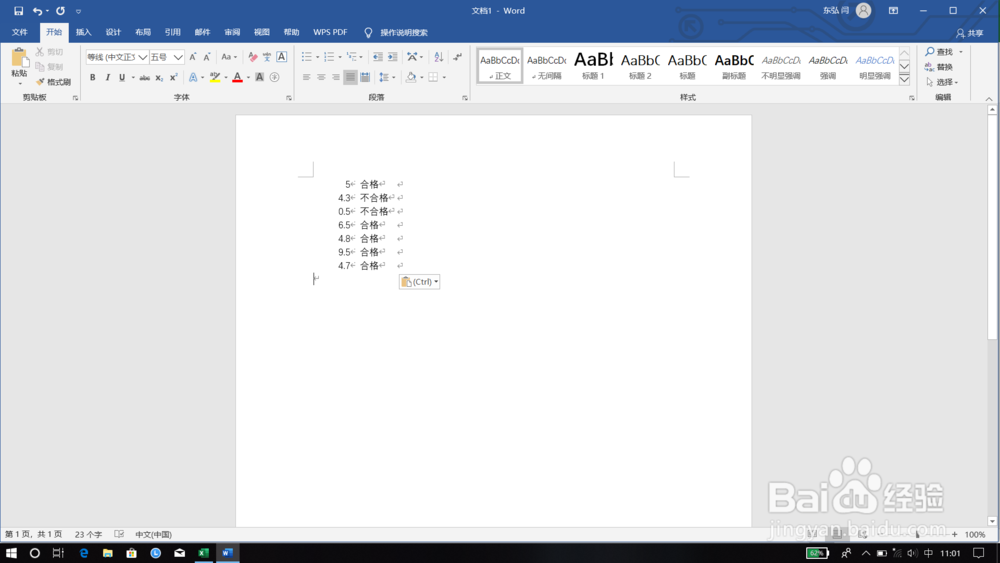Switch to the 审阅 tab
This screenshot has height=563, width=1000.
(232, 32)
